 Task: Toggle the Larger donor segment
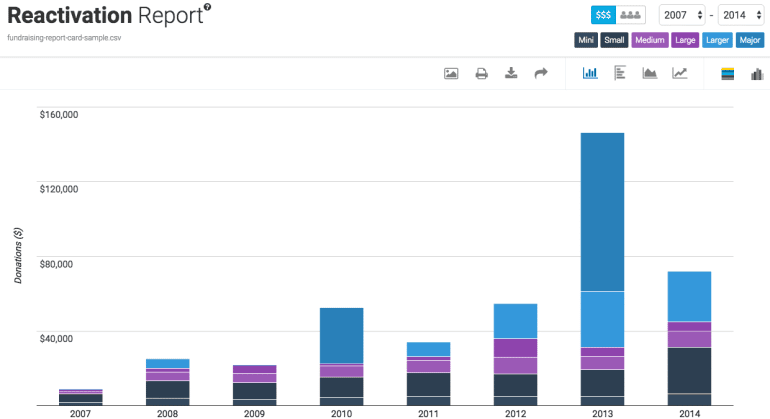tap(717, 40)
